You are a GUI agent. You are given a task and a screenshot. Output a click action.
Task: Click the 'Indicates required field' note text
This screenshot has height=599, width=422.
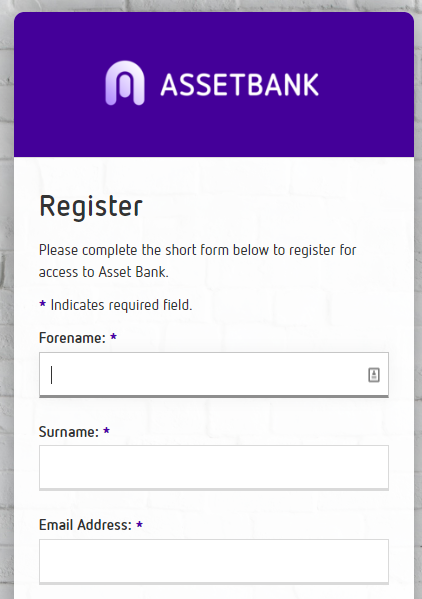[121, 305]
